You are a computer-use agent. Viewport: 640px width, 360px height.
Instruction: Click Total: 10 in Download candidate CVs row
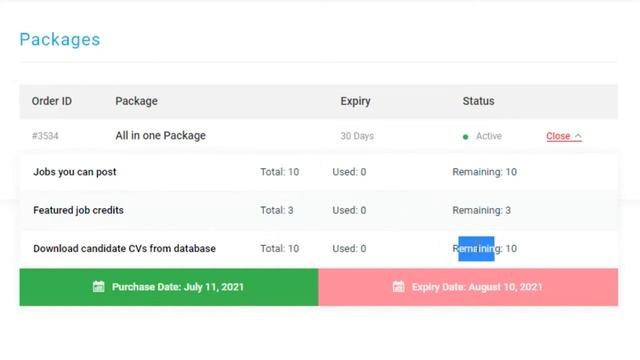click(280, 249)
